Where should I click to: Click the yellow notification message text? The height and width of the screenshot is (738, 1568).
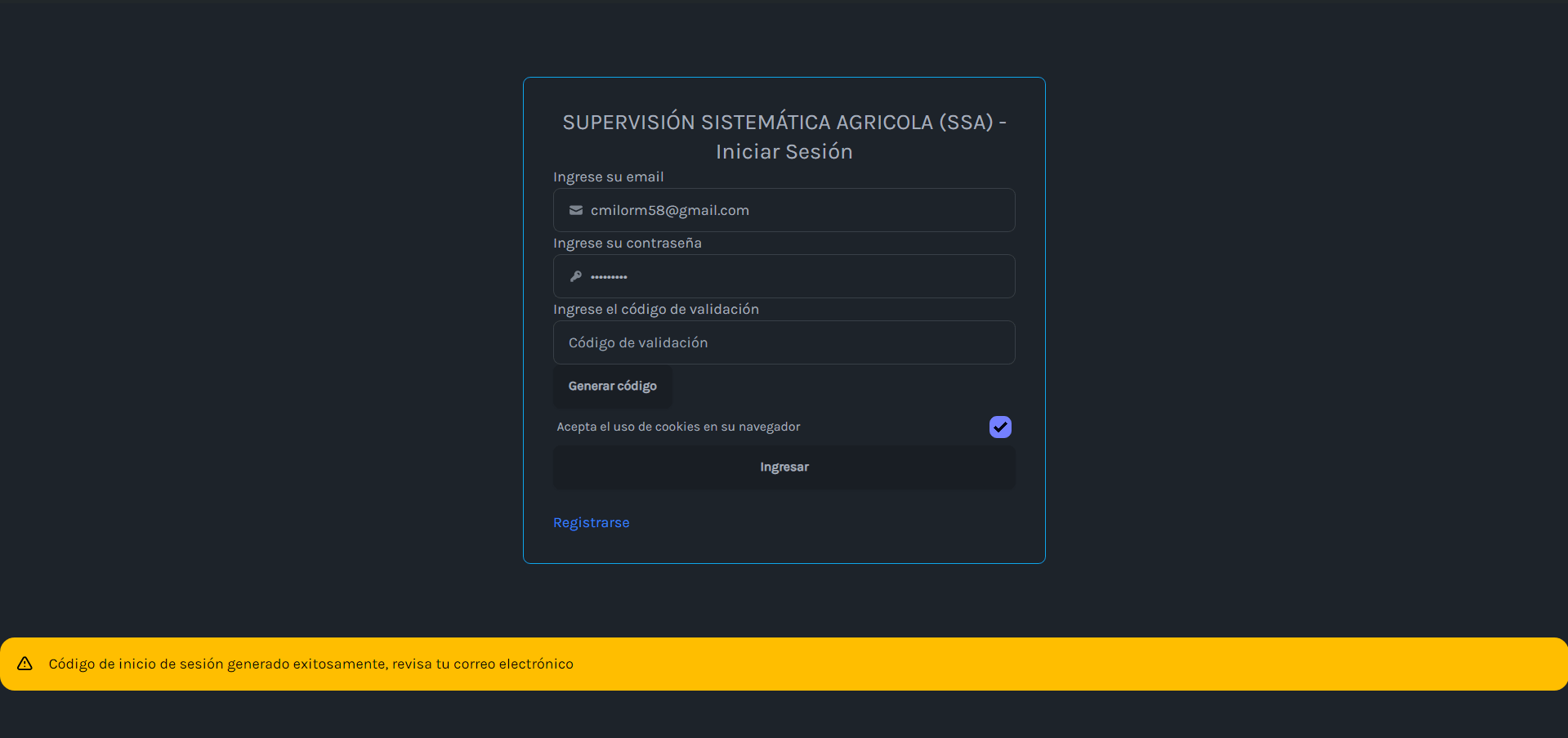[311, 664]
